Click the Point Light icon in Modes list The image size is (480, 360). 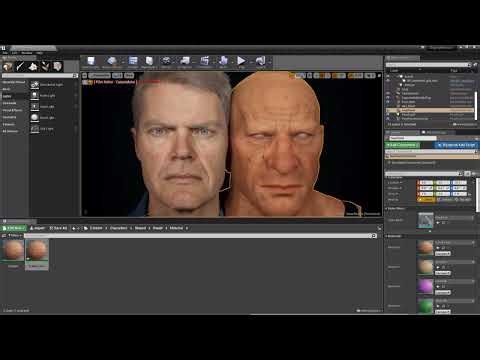pos(35,96)
